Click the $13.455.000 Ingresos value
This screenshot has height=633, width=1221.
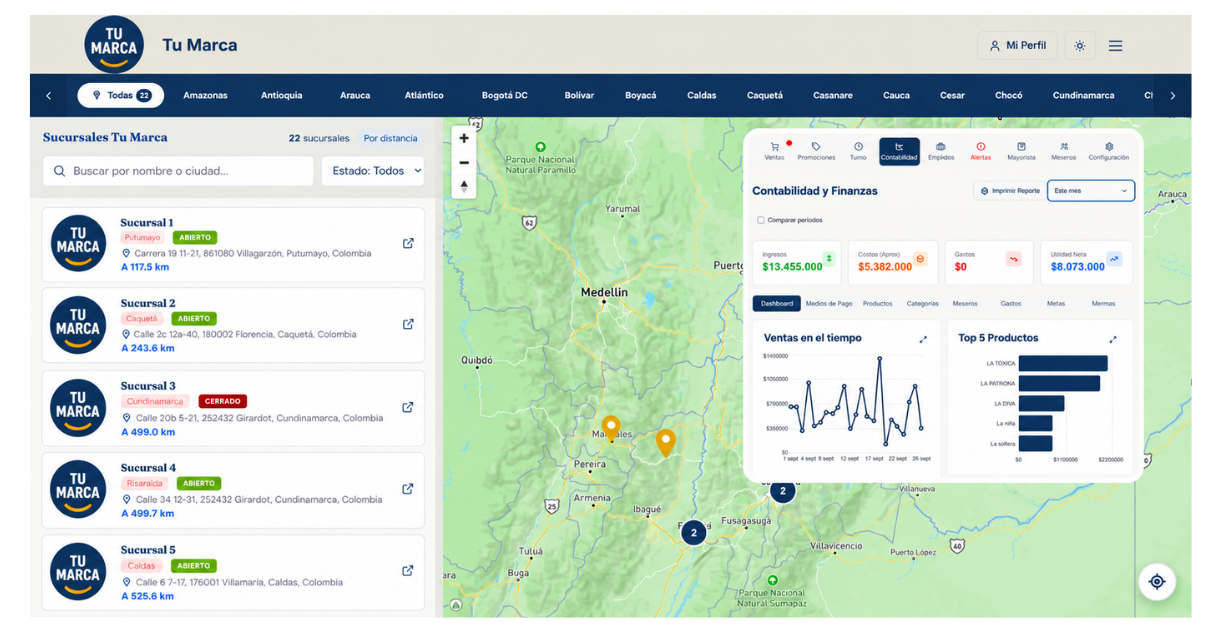pyautogui.click(x=792, y=267)
